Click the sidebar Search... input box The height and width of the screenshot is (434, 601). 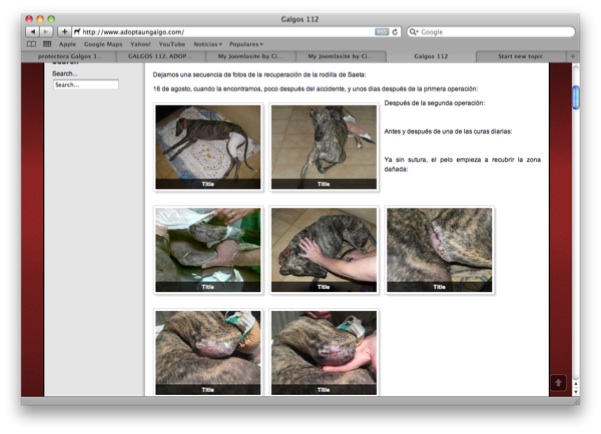click(x=86, y=85)
